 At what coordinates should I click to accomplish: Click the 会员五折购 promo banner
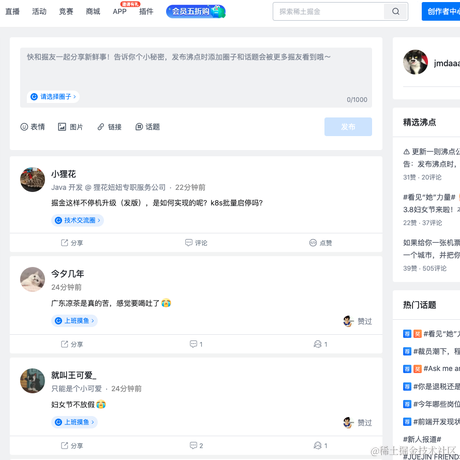tap(196, 11)
